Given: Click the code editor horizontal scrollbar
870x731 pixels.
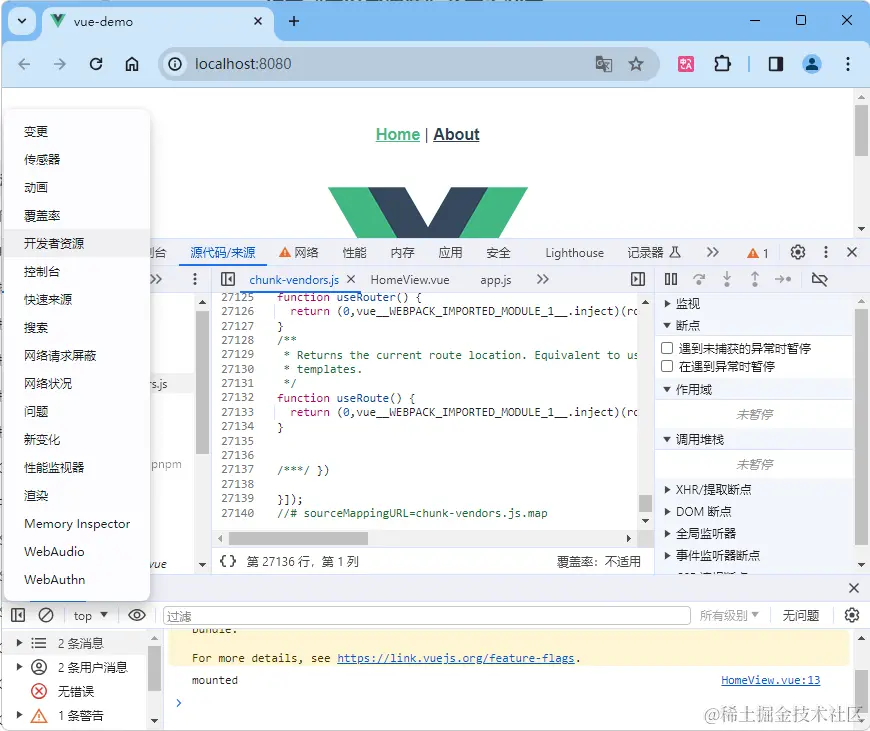Looking at the screenshot, I should click(x=299, y=538).
